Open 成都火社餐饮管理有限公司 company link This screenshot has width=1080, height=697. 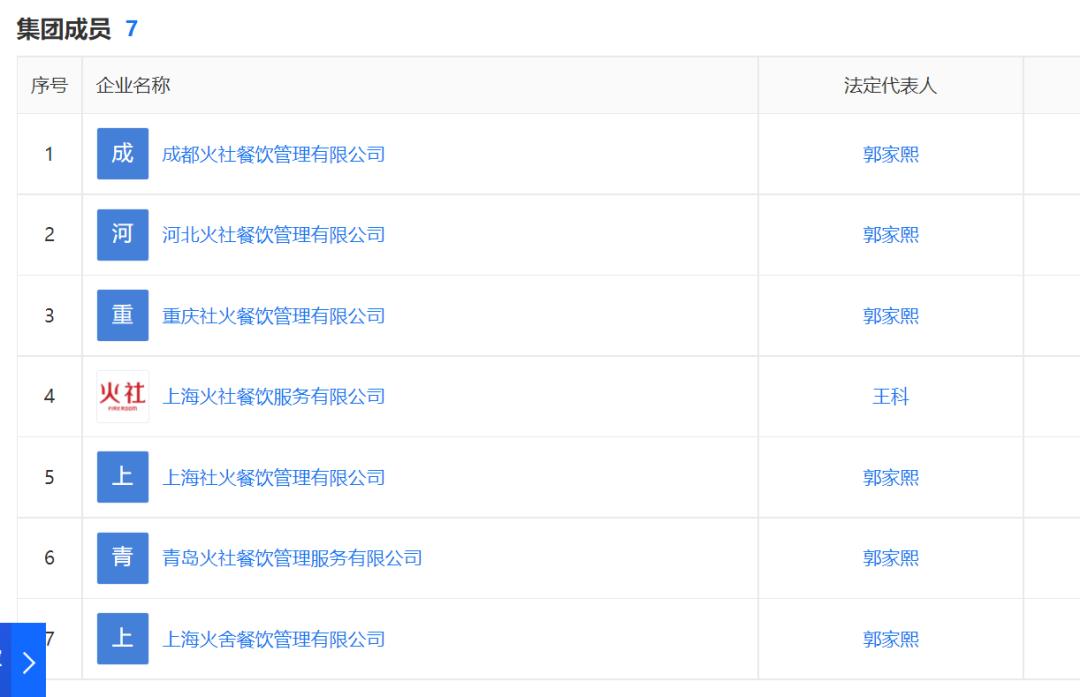[273, 154]
